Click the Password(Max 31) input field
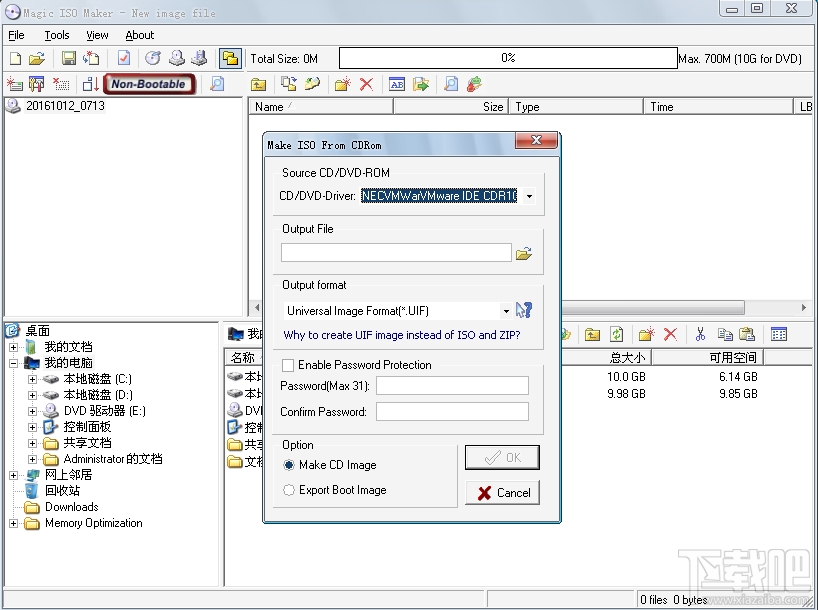 point(452,386)
